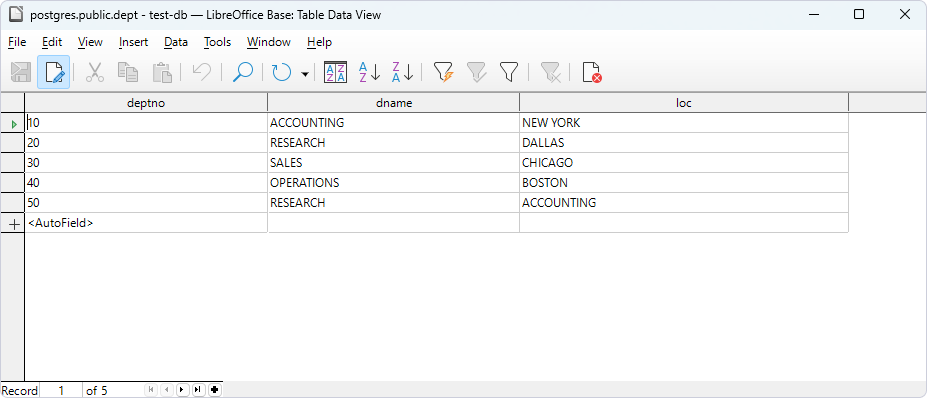Minimize the Table Data View window
Viewport: 927px width, 398px height.
point(813,14)
